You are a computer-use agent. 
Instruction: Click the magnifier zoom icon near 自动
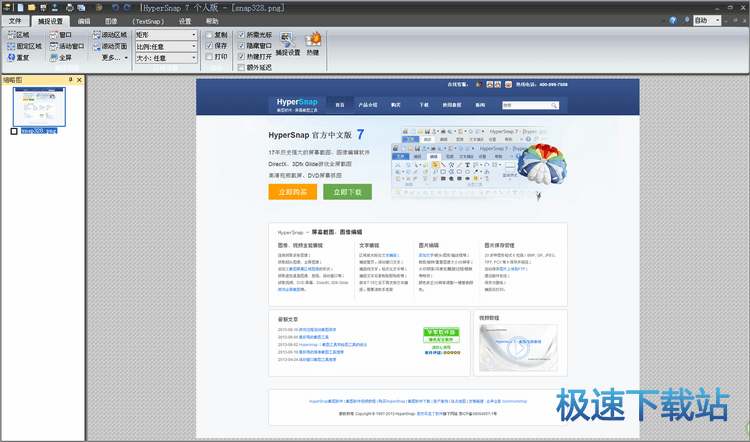(x=686, y=20)
